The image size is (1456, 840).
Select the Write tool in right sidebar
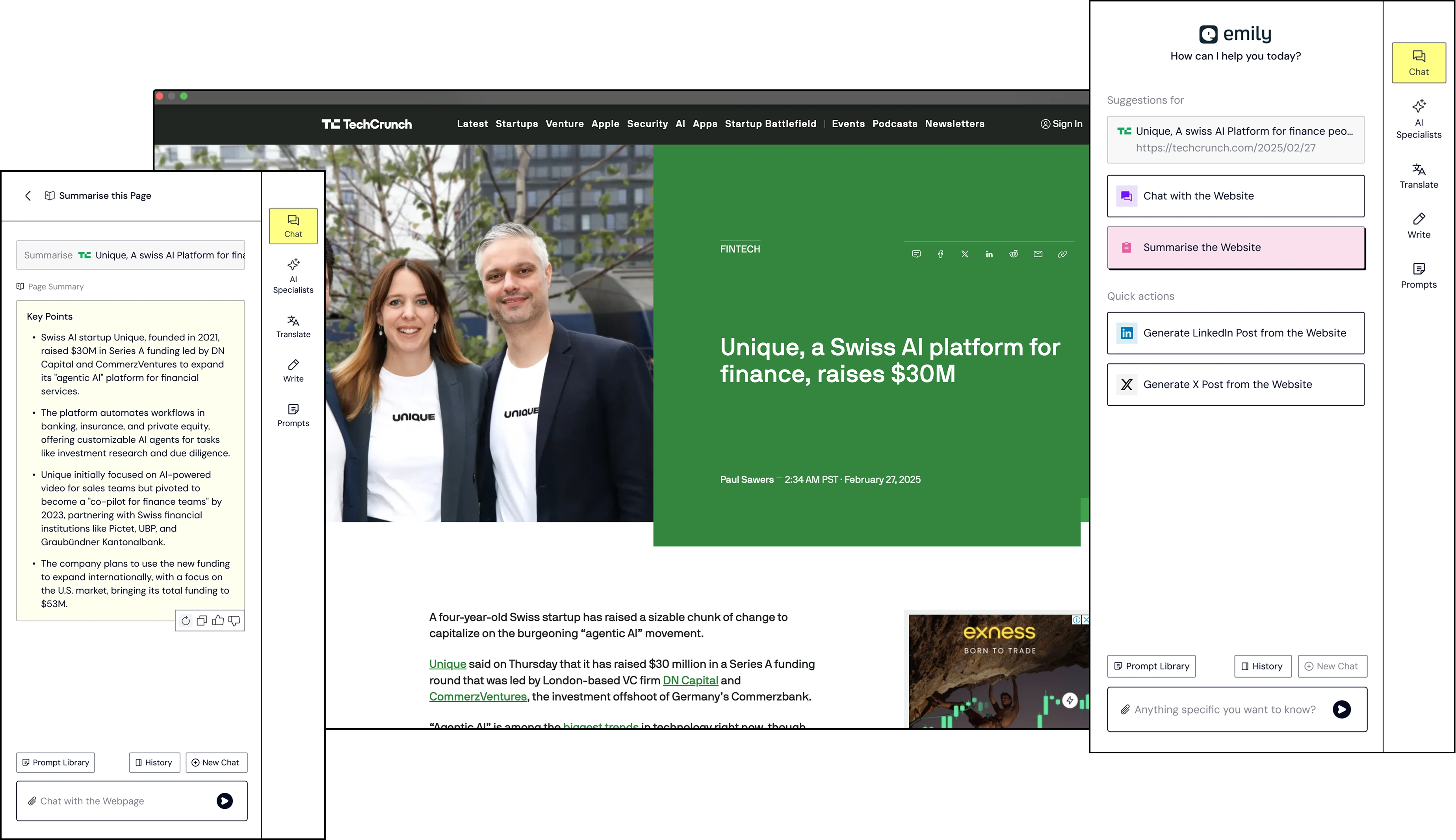[1419, 226]
